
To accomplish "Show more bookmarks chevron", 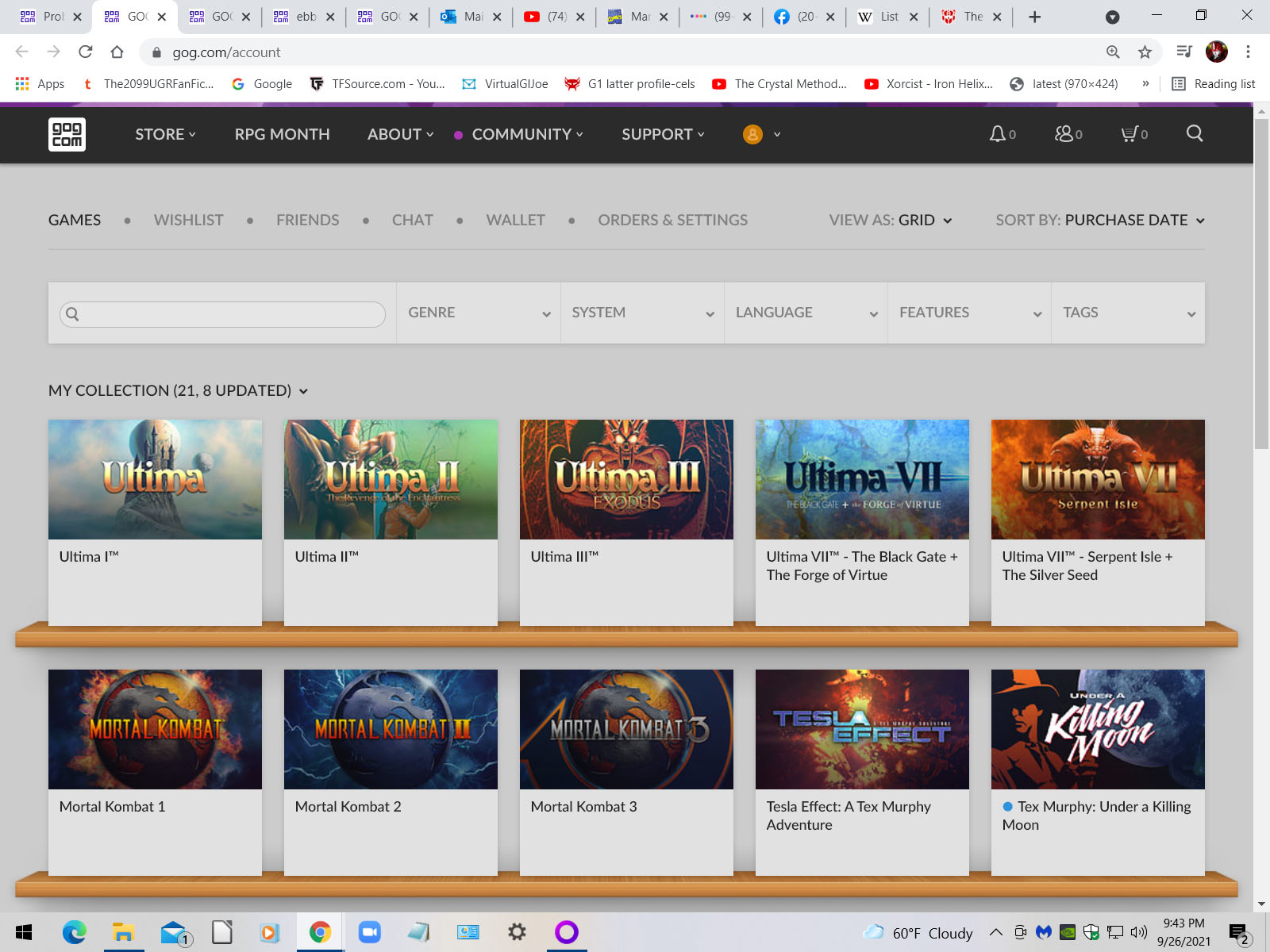I will [x=1145, y=83].
